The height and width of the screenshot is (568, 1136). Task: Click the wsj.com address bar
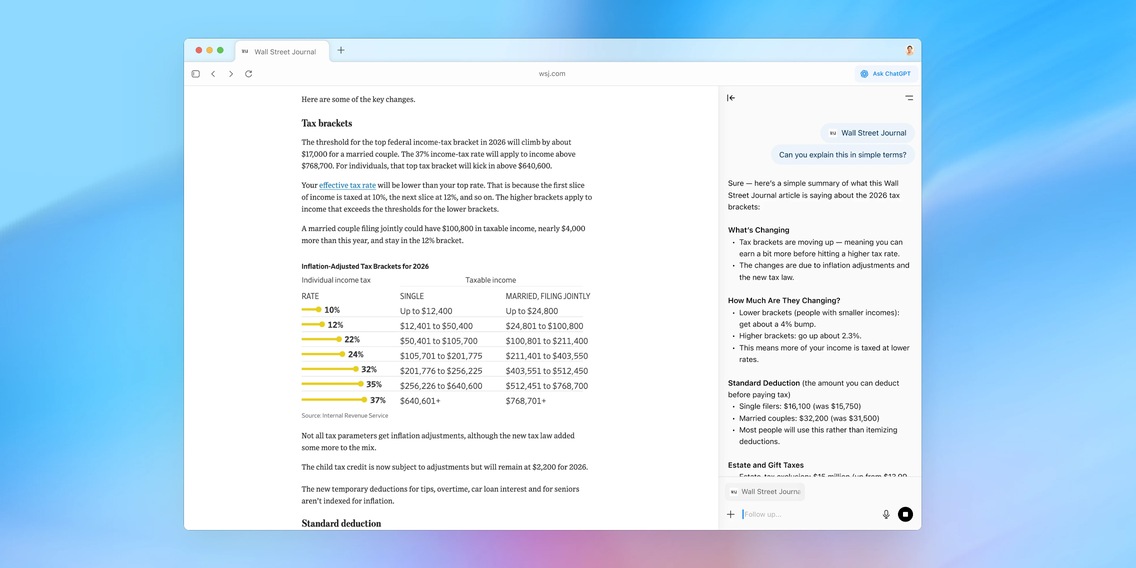[x=552, y=74]
